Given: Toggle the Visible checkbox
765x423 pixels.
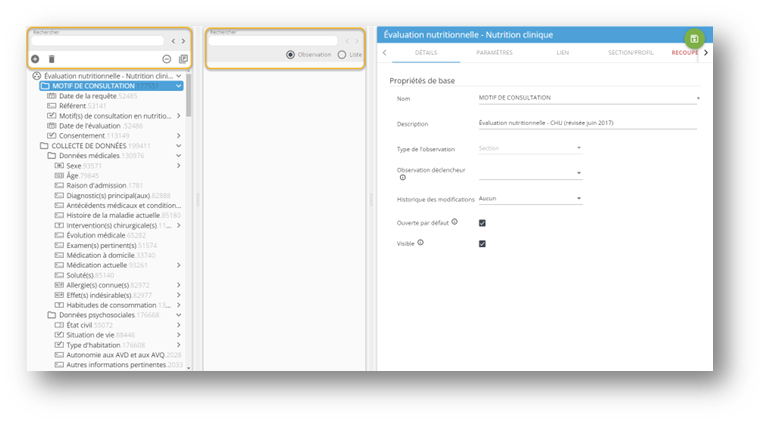Looking at the screenshot, I should pos(482,243).
